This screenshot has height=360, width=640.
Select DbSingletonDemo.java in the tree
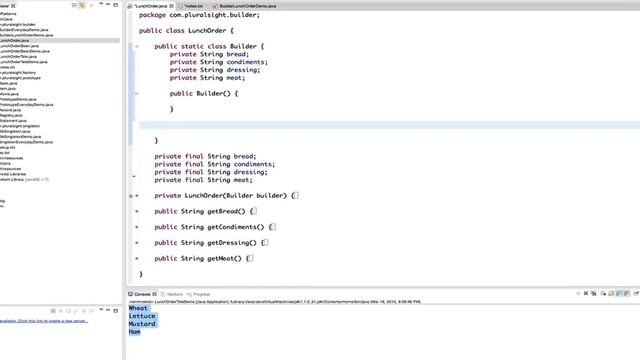[20, 137]
